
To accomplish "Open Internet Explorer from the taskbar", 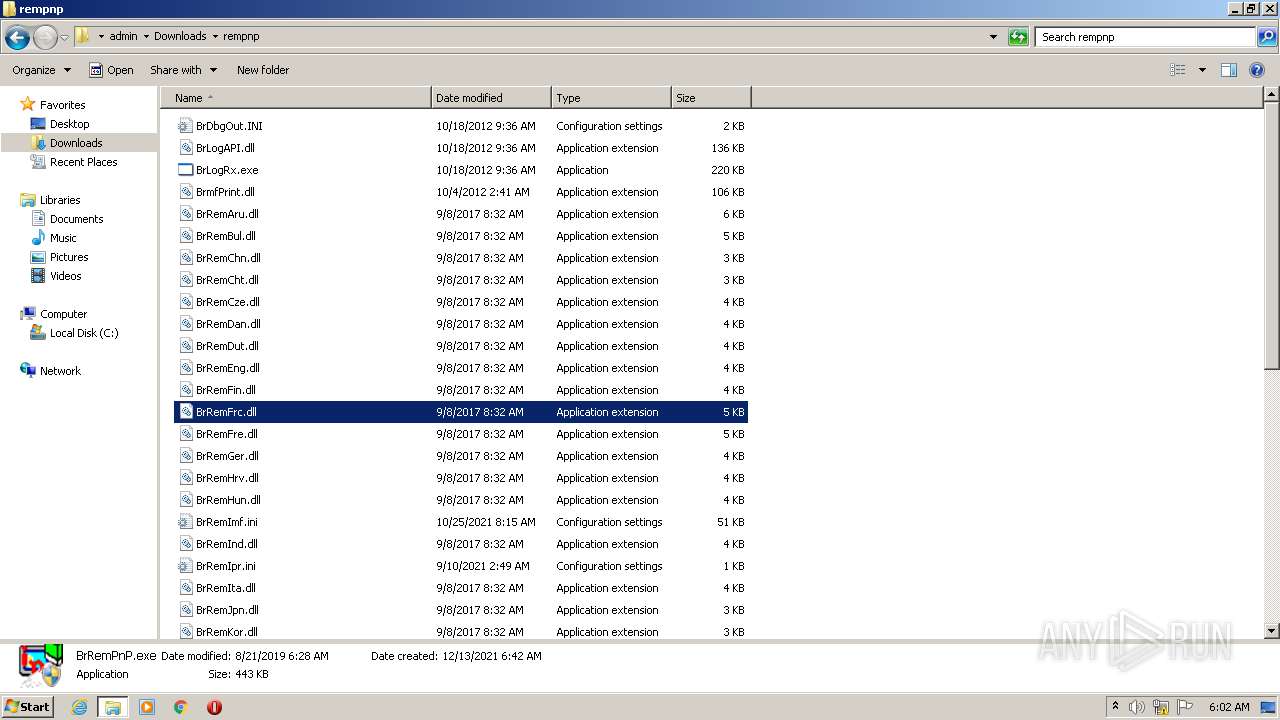I will click(x=80, y=707).
